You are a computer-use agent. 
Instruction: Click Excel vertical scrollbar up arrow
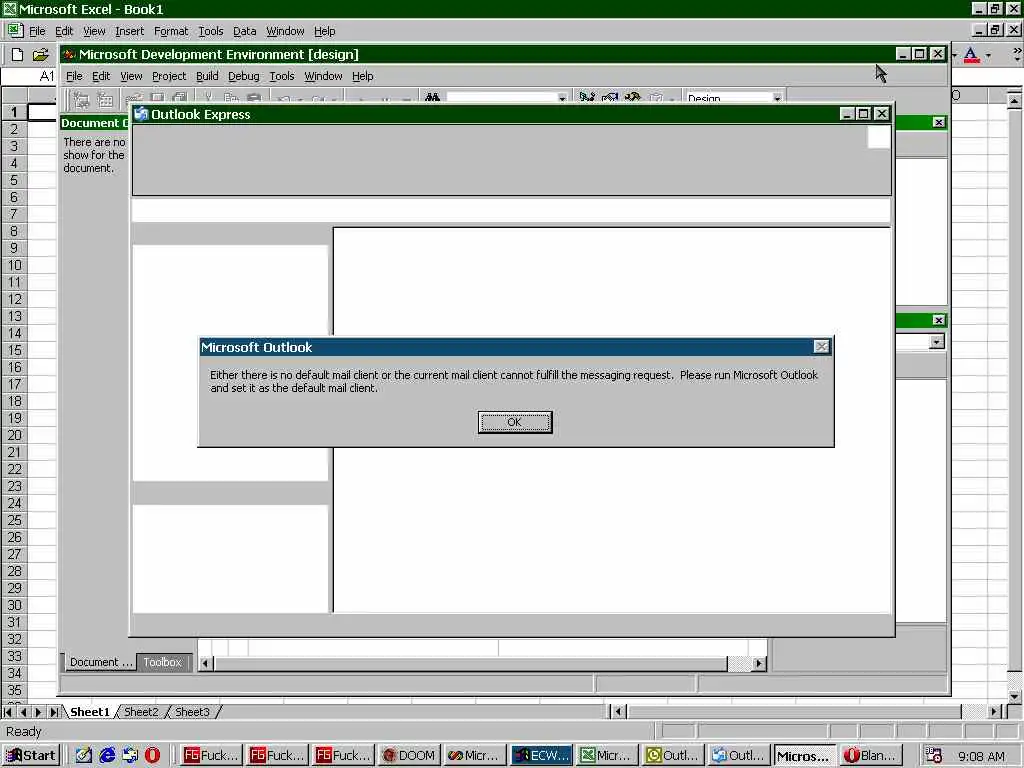point(1014,101)
